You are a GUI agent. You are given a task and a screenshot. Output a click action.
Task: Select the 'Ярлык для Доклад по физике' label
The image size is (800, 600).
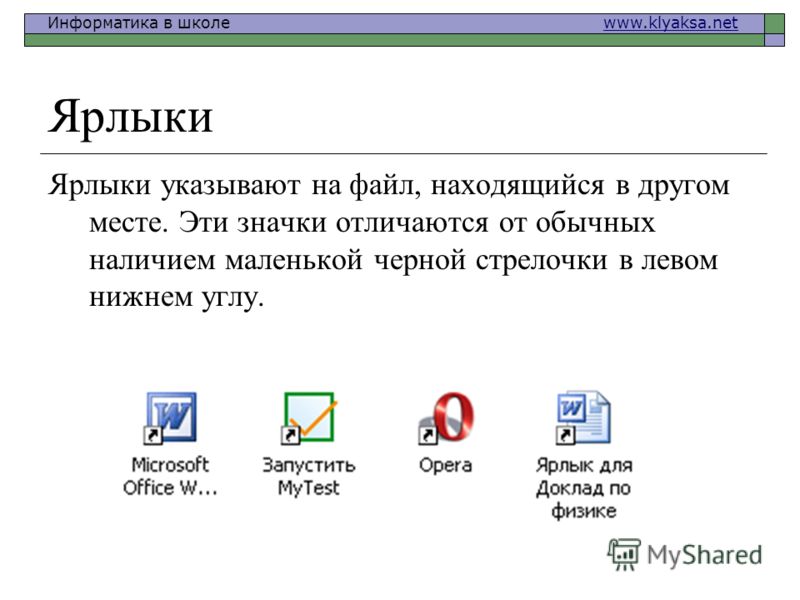point(584,488)
